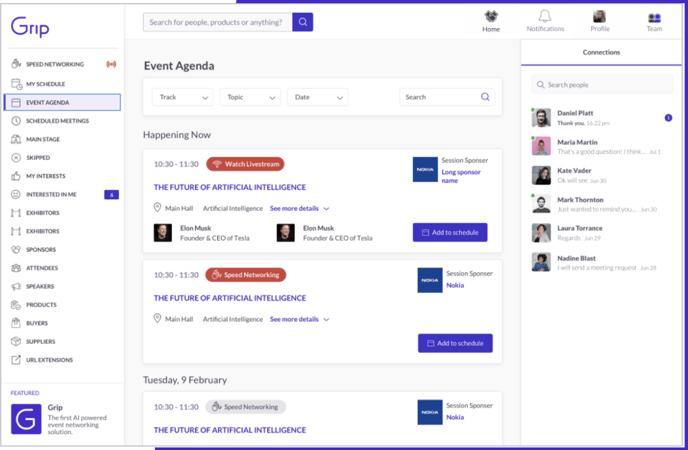The width and height of the screenshot is (688, 450).
Task: Open conversation with Mark Thornton
Action: 602,204
